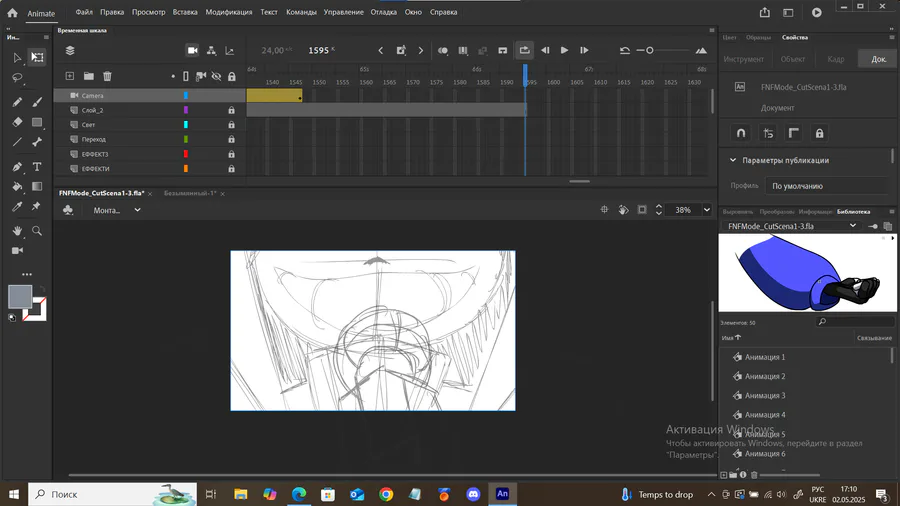Add a new layer in timeline
The width and height of the screenshot is (900, 506).
click(69, 76)
